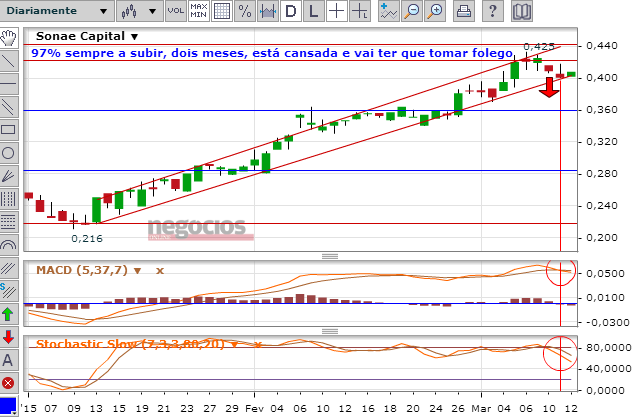Insert a green up arrow marker
This screenshot has width=635, height=420.
point(9,314)
